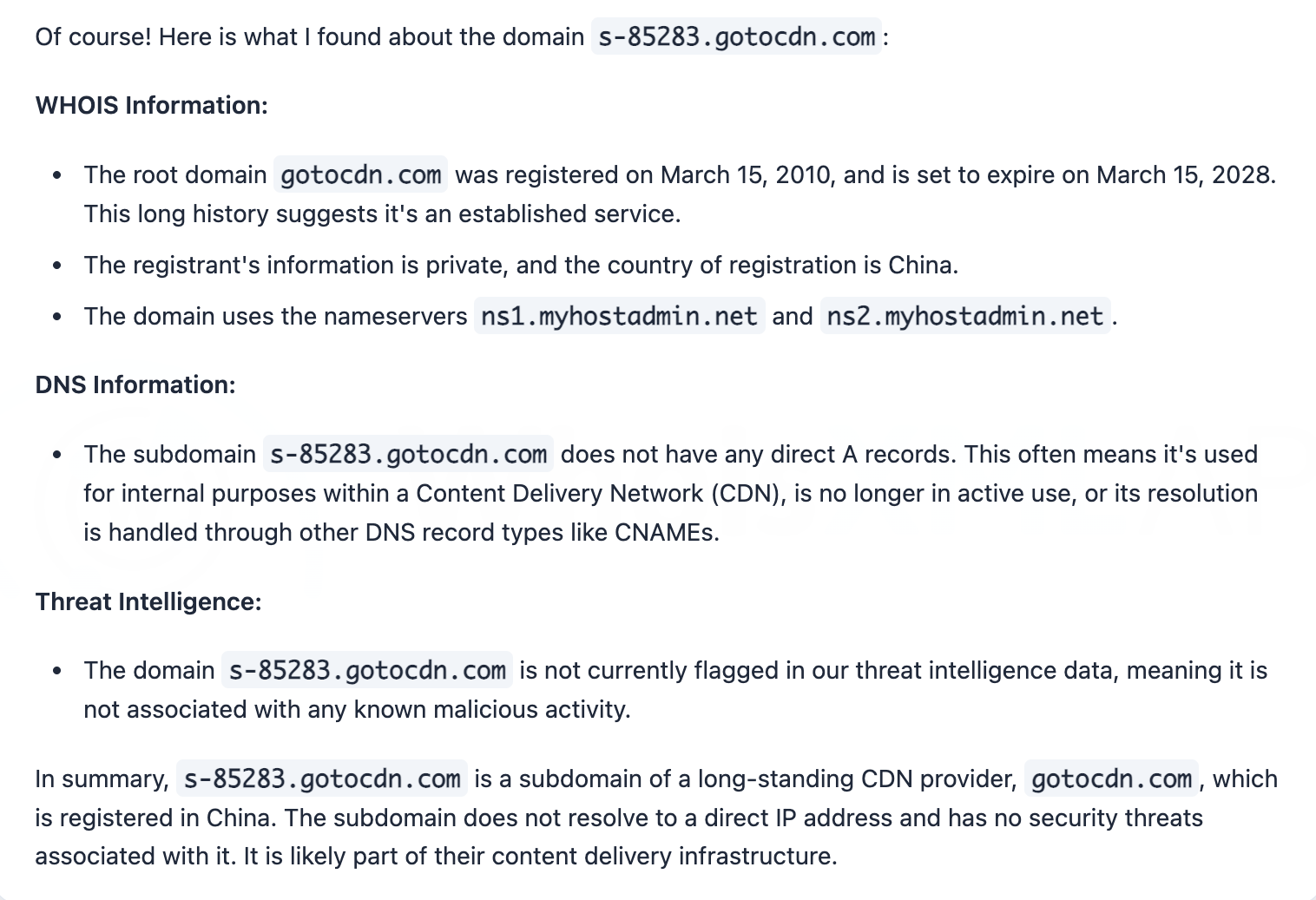Viewport: 1316px width, 900px height.
Task: Click the gotocdn.com chip in the WHOIS bullet
Action: pyautogui.click(x=360, y=175)
